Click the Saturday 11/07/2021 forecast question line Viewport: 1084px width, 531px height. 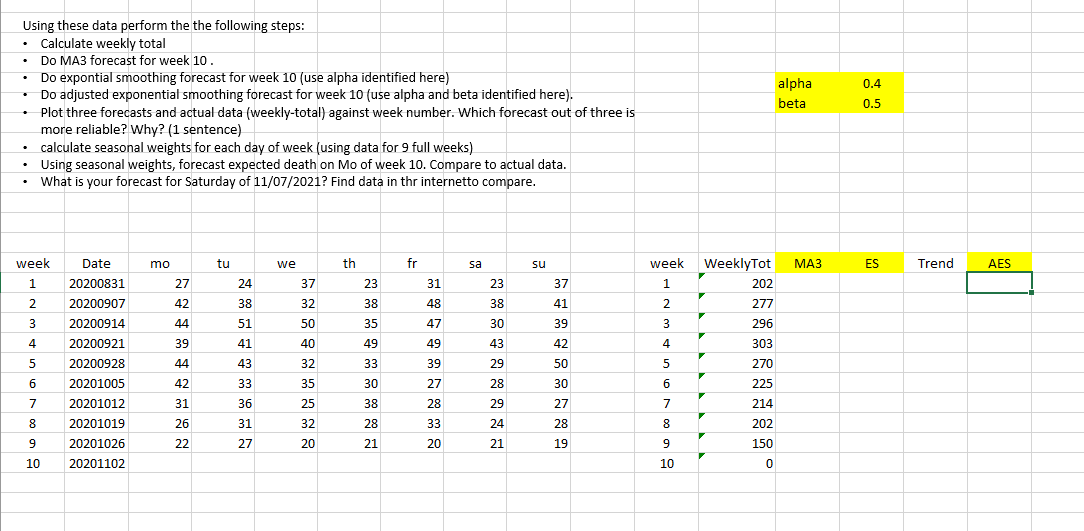(288, 183)
